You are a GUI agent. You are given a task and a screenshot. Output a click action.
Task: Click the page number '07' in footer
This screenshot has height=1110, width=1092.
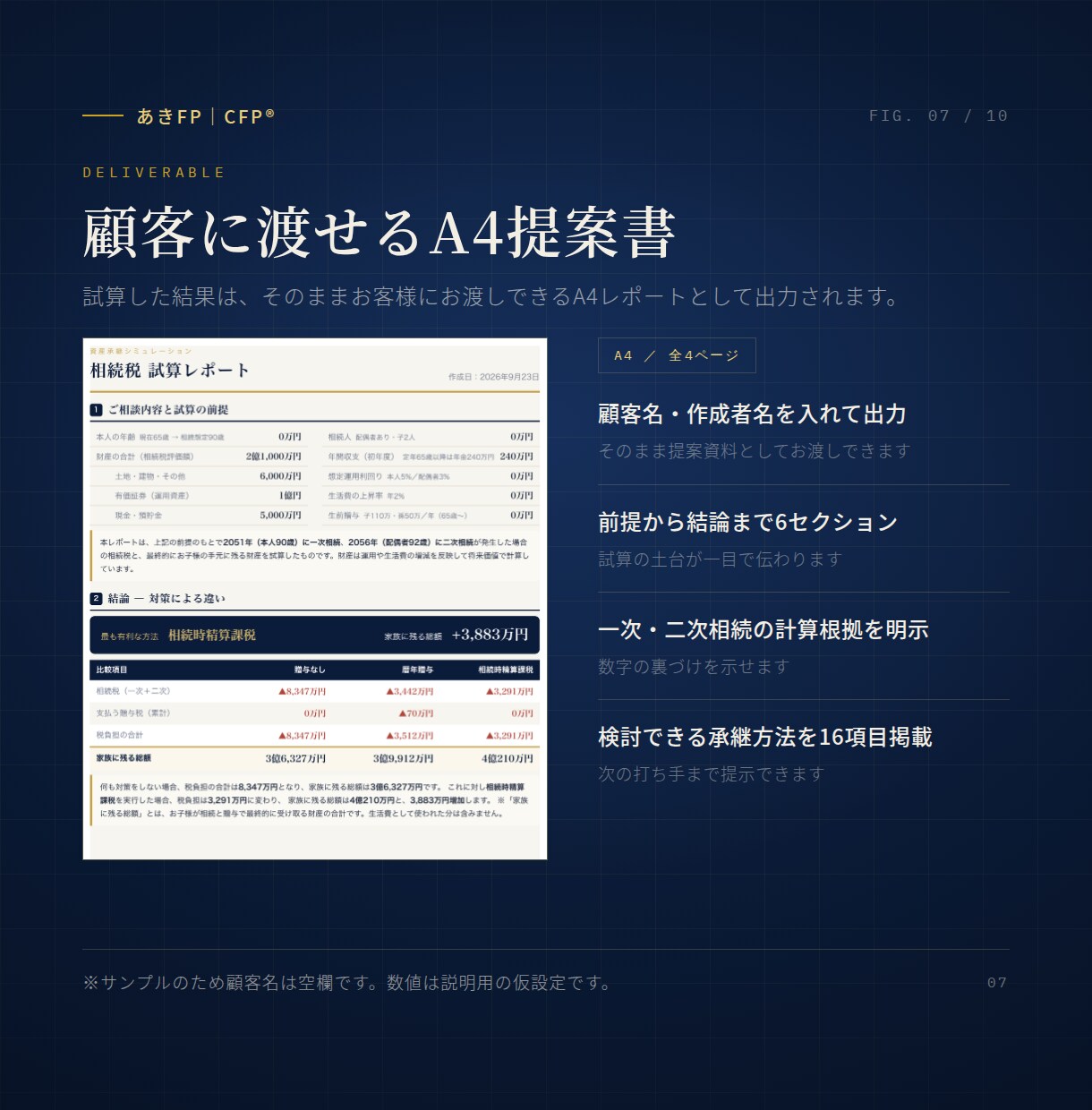tap(997, 983)
